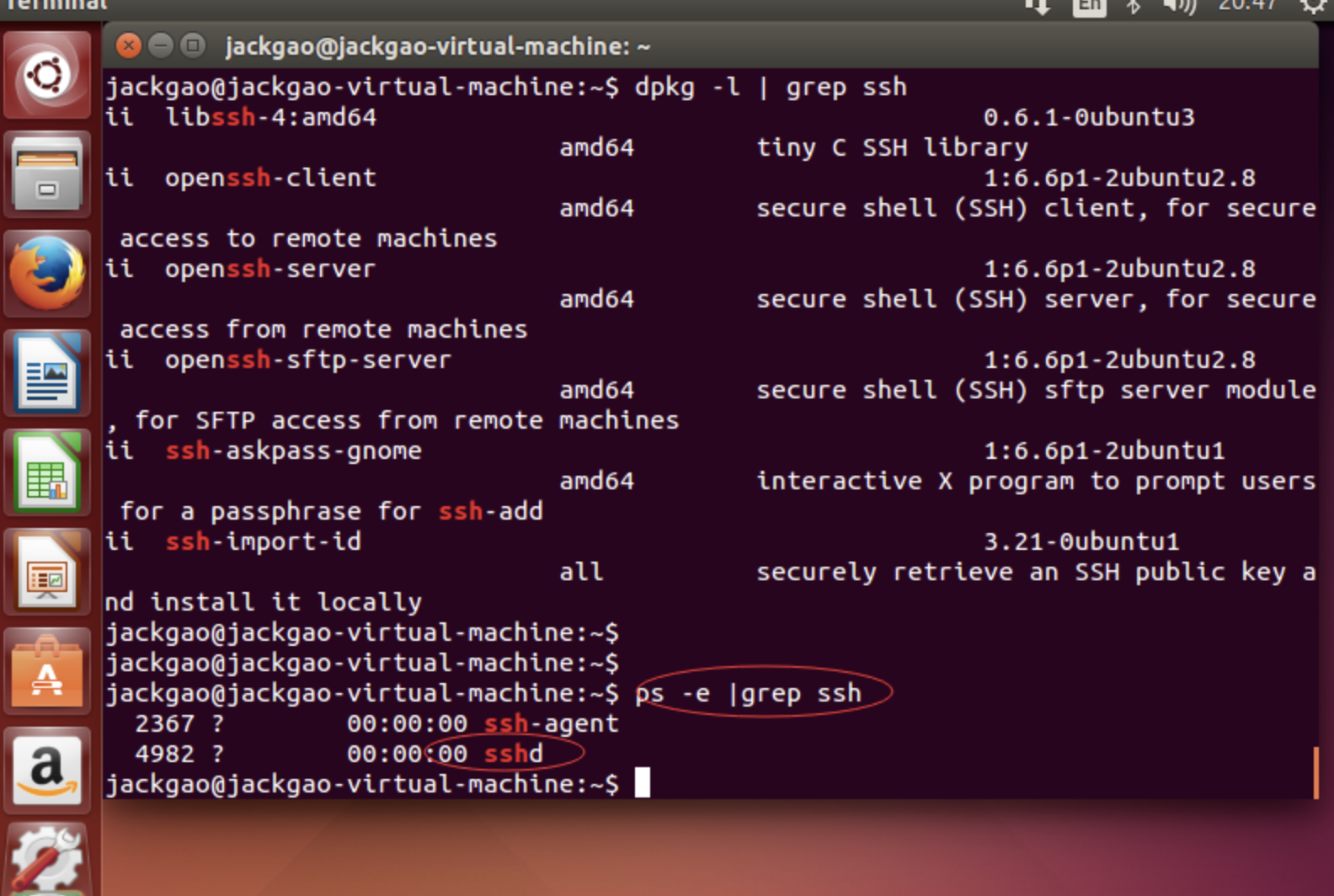This screenshot has height=896, width=1334.
Task: Open Ubuntu Software Center
Action: [47, 671]
